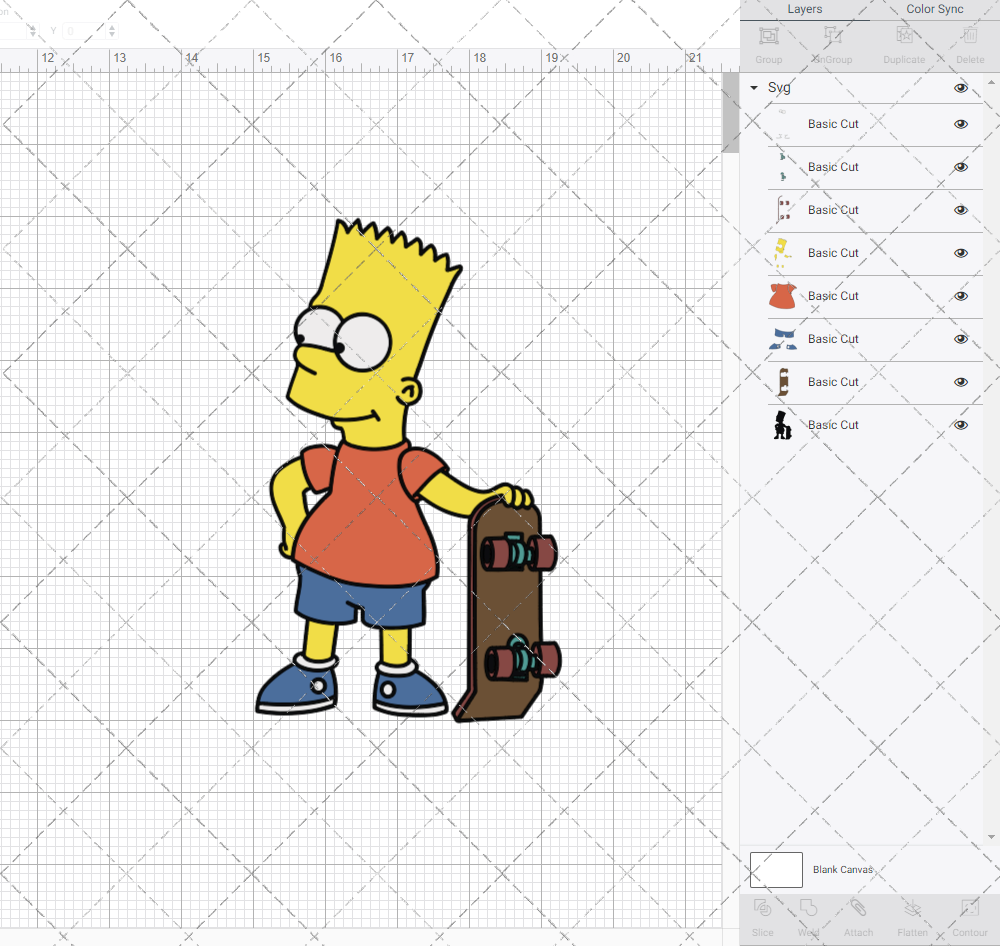Hide the yellow skin Basic Cut layer
Viewport: 1000px width, 946px height.
[x=960, y=253]
